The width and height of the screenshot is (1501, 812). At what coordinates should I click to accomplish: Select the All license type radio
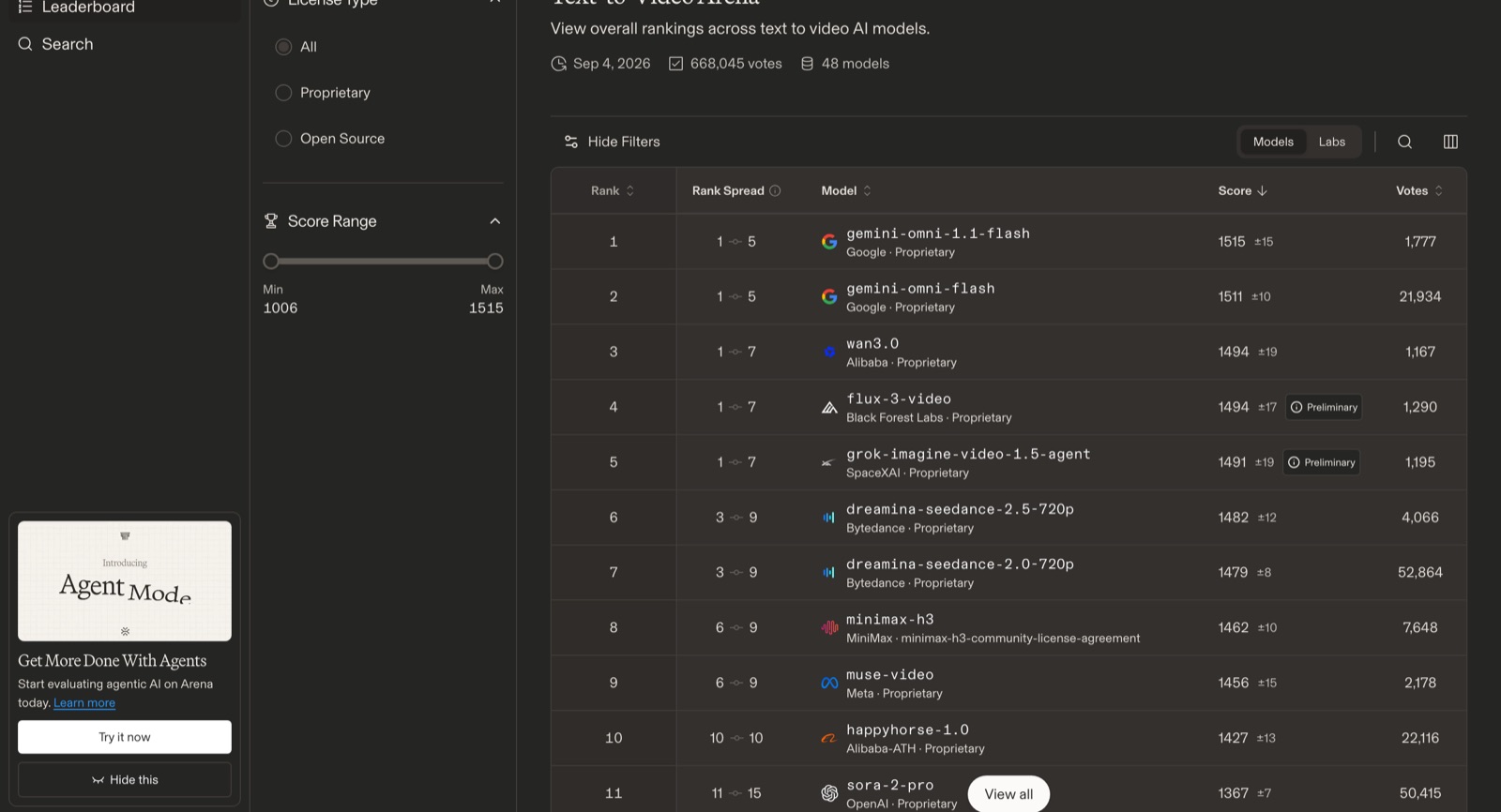pyautogui.click(x=283, y=47)
